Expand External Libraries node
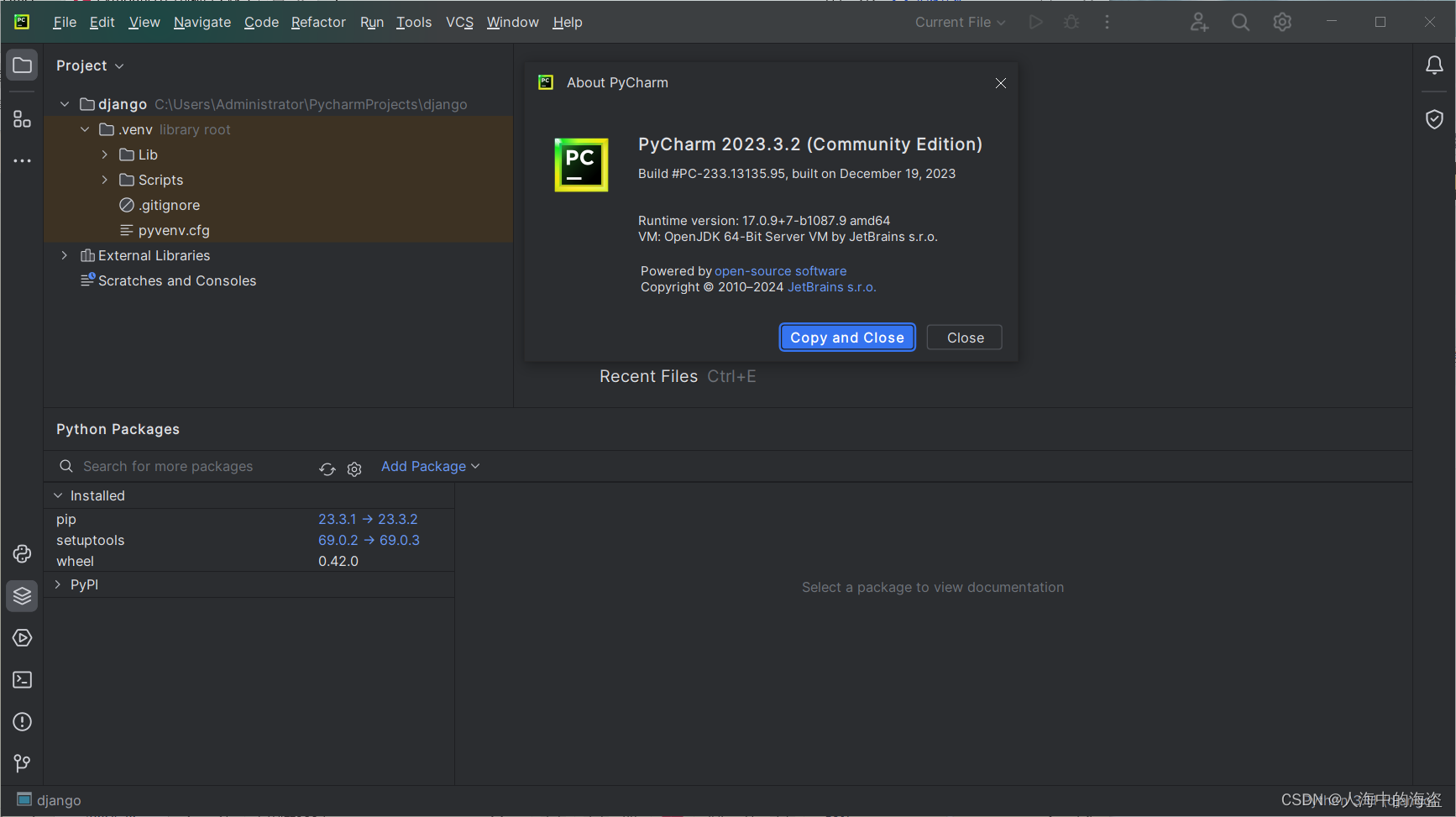 [65, 255]
